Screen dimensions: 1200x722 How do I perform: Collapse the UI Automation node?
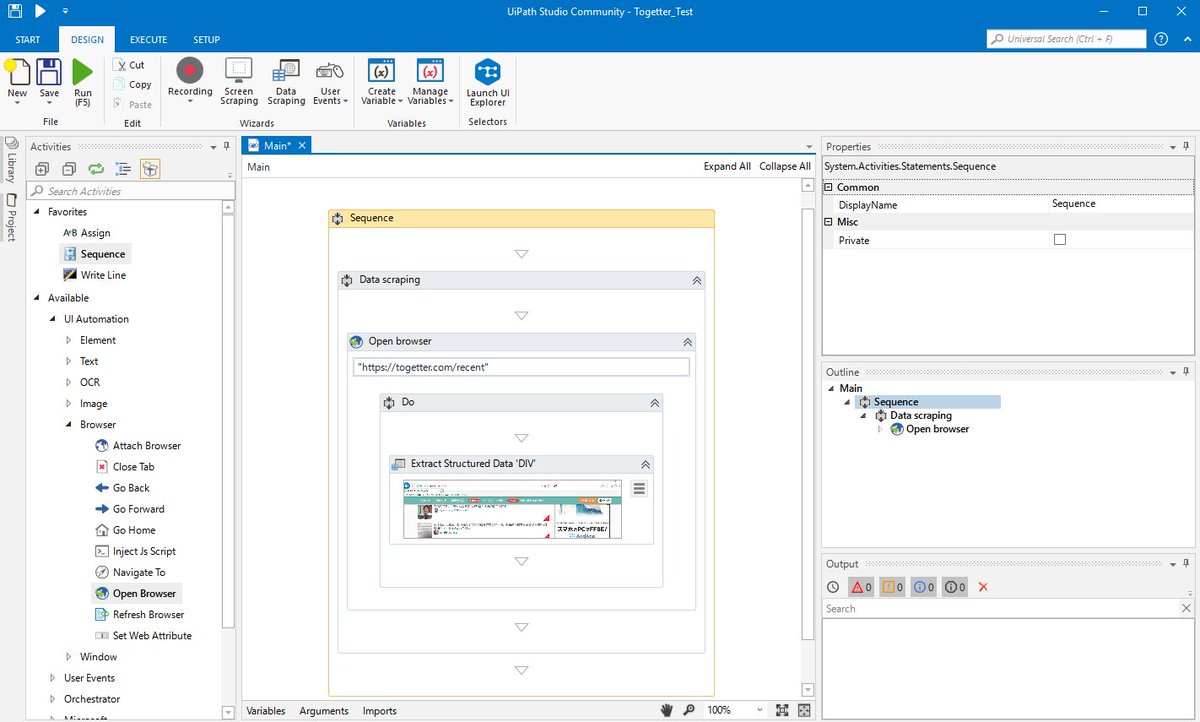(x=54, y=319)
